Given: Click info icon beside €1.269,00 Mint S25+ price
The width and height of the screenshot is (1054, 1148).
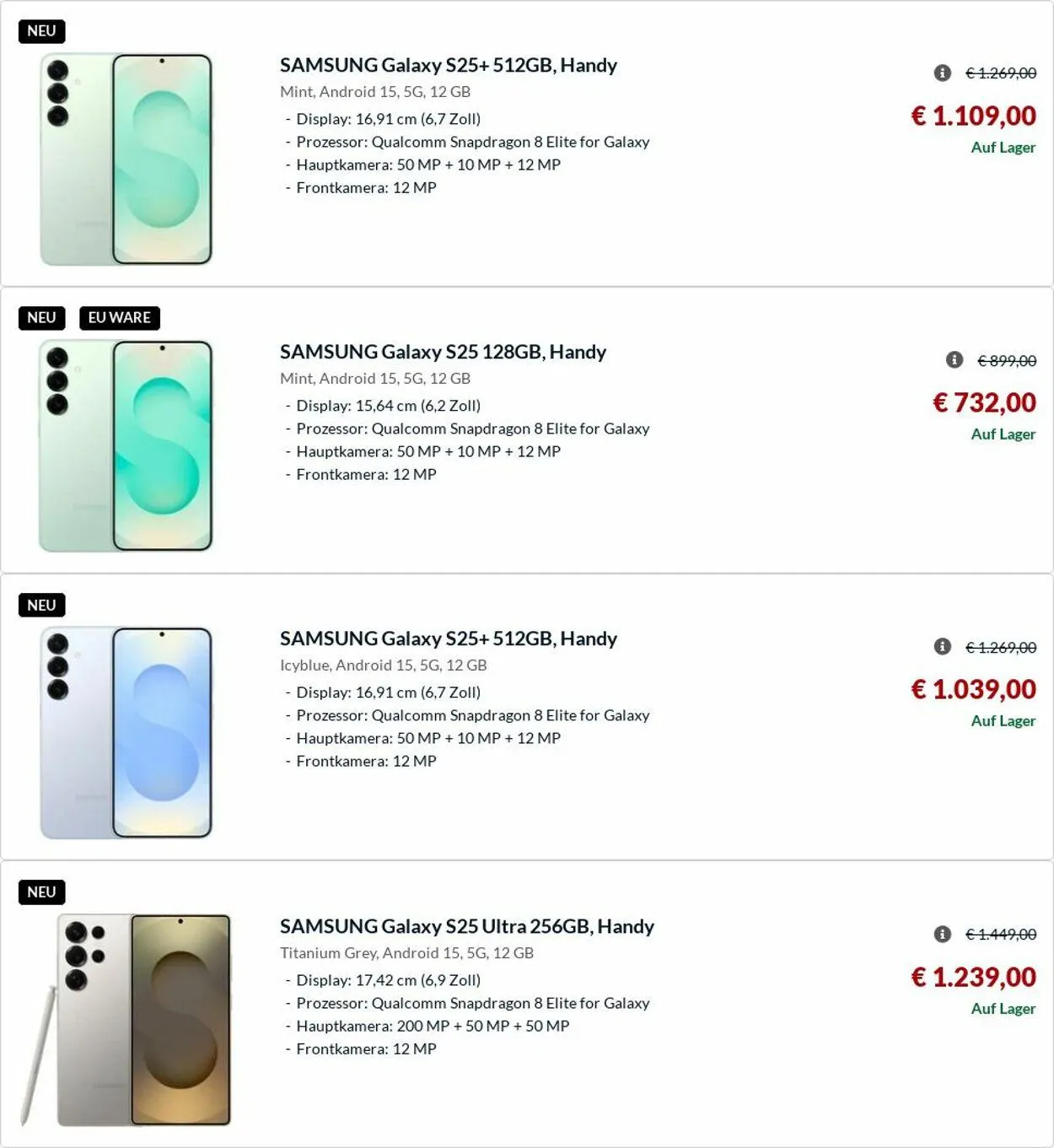Looking at the screenshot, I should [x=942, y=73].
